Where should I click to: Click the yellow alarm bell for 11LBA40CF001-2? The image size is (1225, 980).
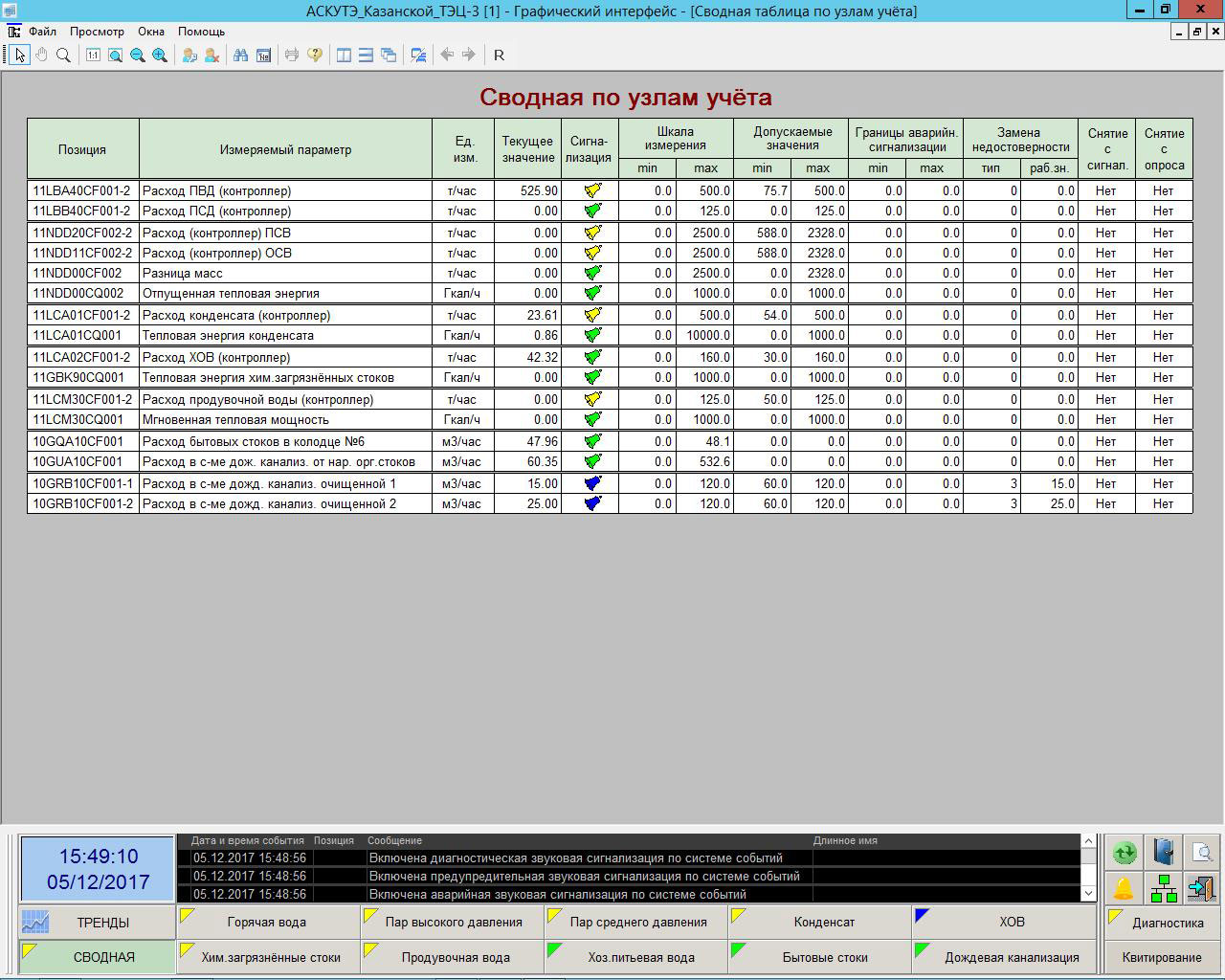[592, 190]
